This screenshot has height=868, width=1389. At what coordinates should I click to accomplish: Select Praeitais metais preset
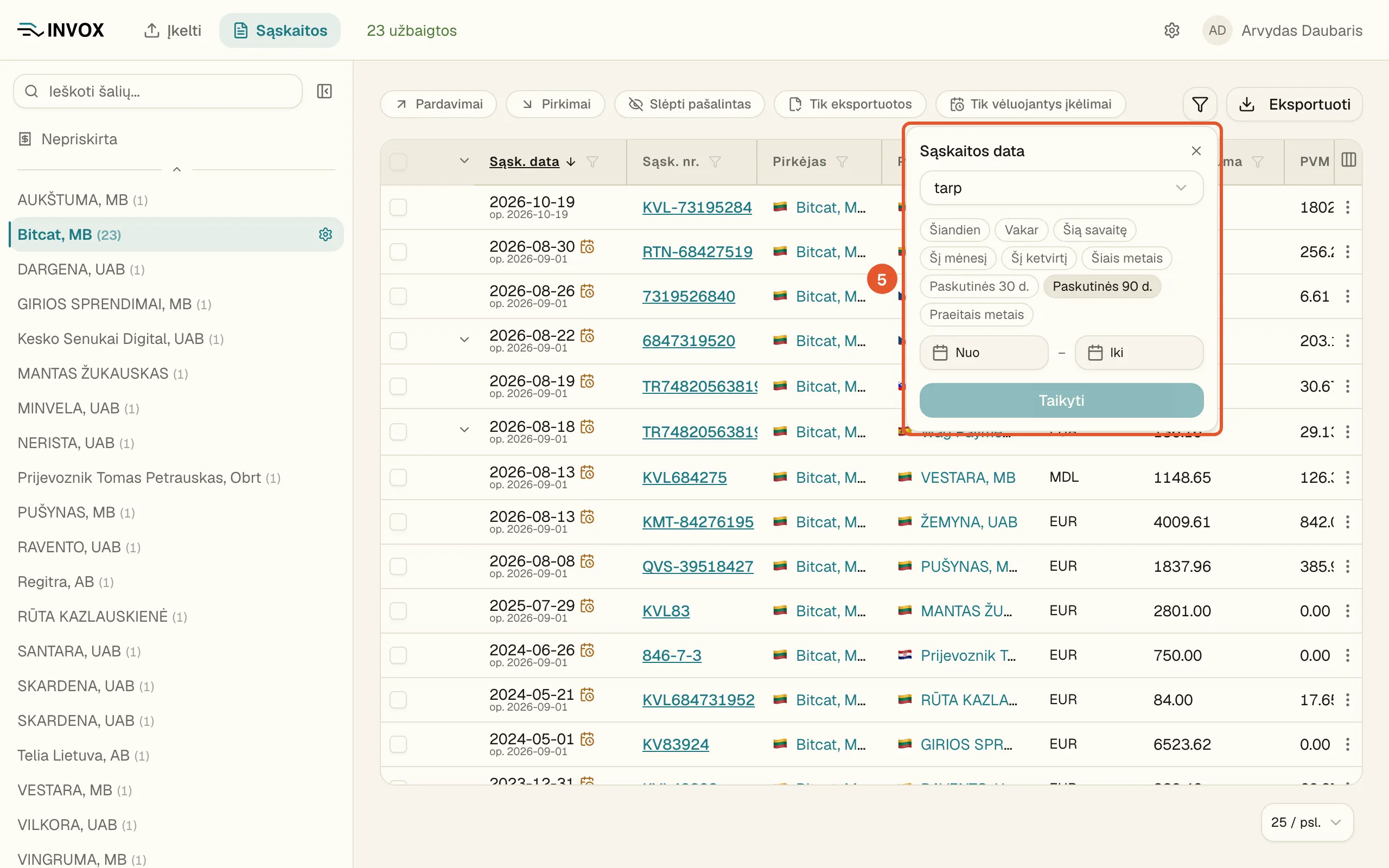(x=976, y=315)
